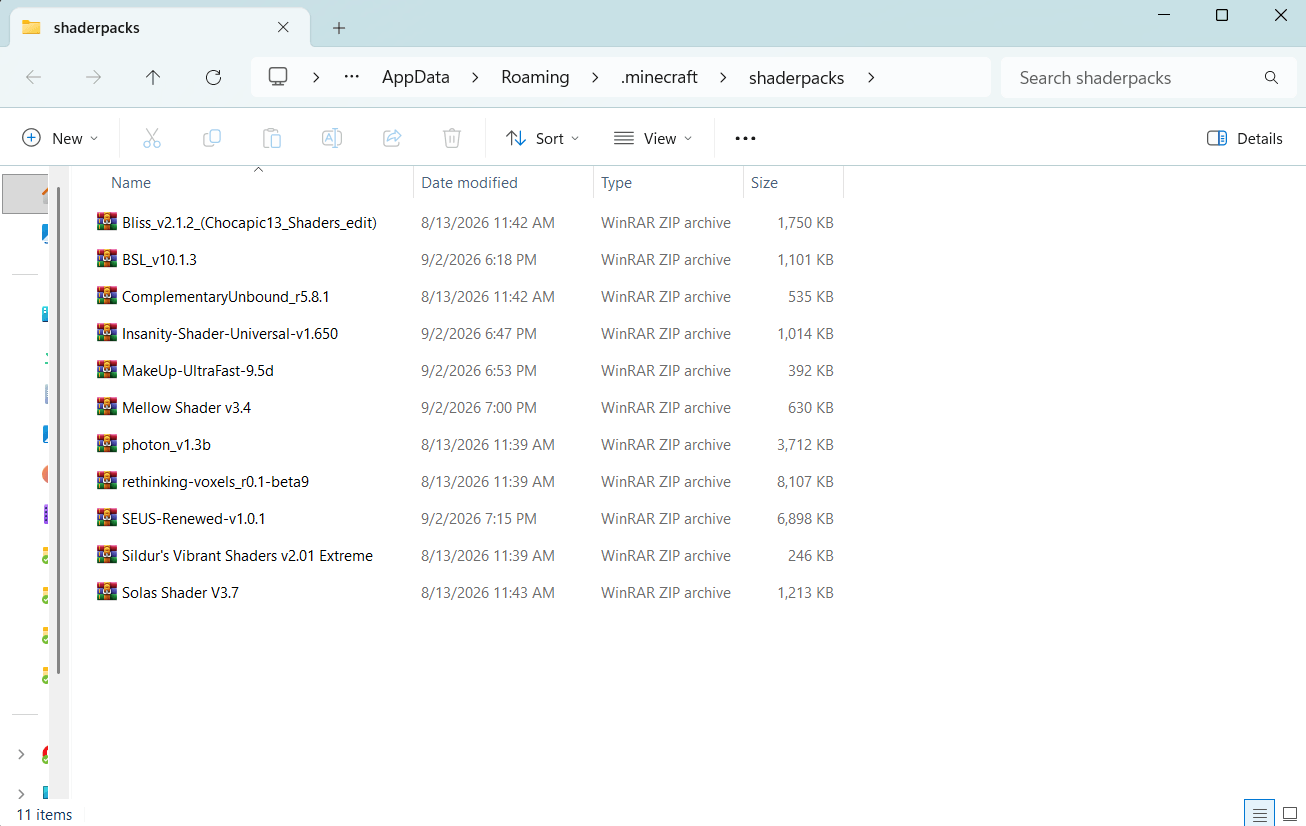Open Roaming in the breadcrumb path

tap(535, 77)
